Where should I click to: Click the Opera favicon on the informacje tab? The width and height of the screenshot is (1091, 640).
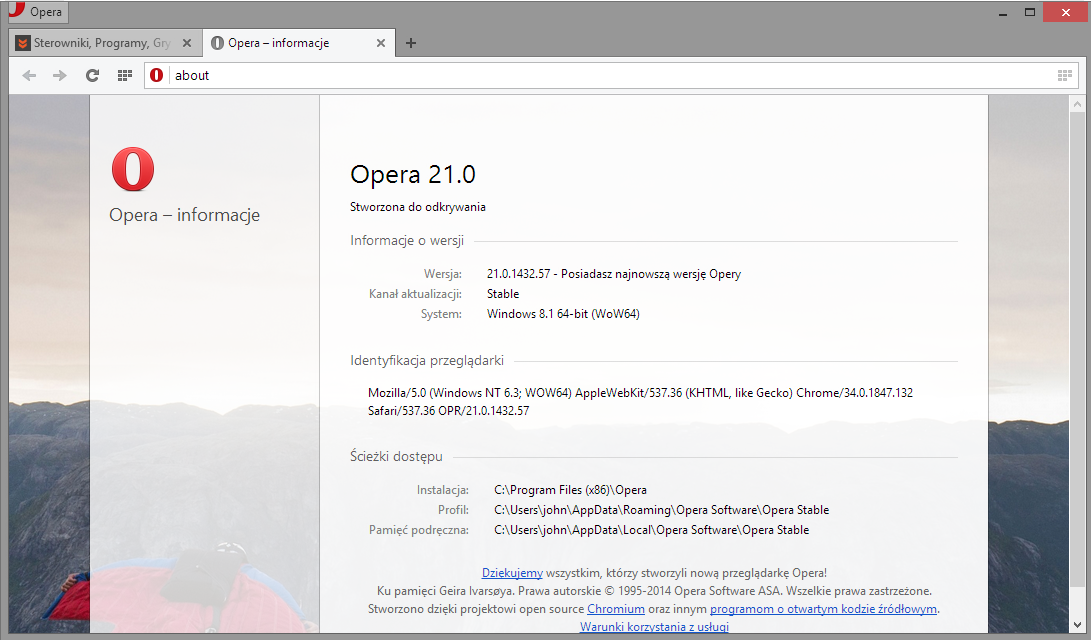click(217, 43)
